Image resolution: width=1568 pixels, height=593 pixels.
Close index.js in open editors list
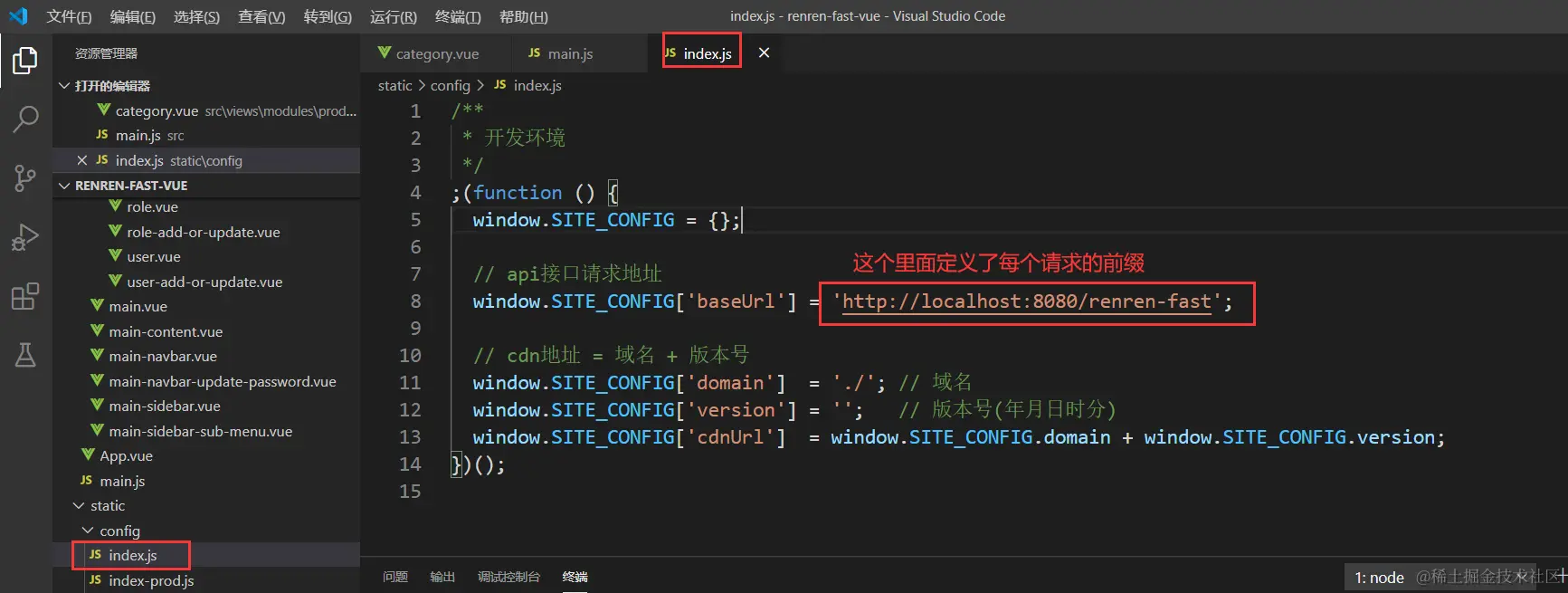coord(82,160)
